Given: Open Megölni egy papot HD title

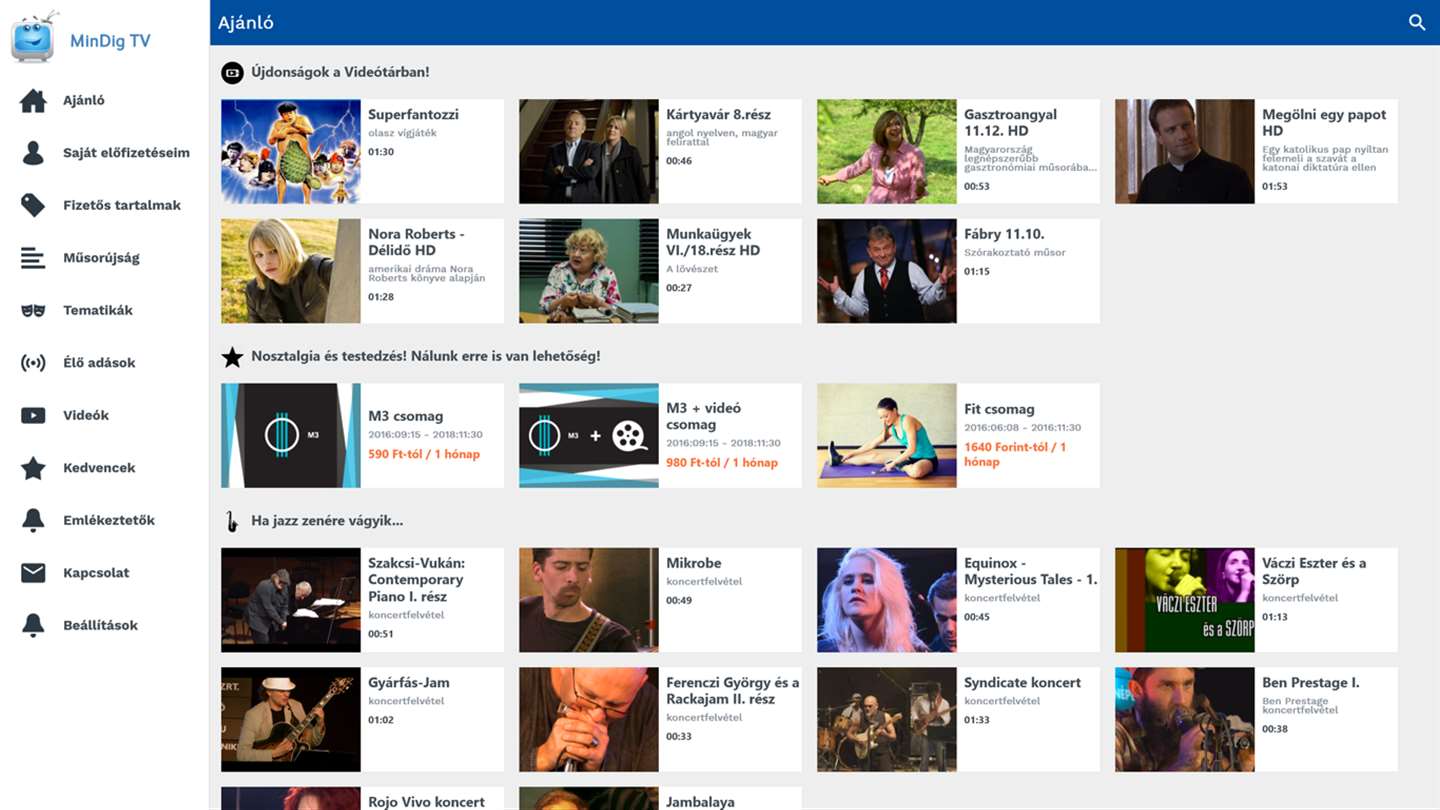Looking at the screenshot, I should click(1324, 122).
